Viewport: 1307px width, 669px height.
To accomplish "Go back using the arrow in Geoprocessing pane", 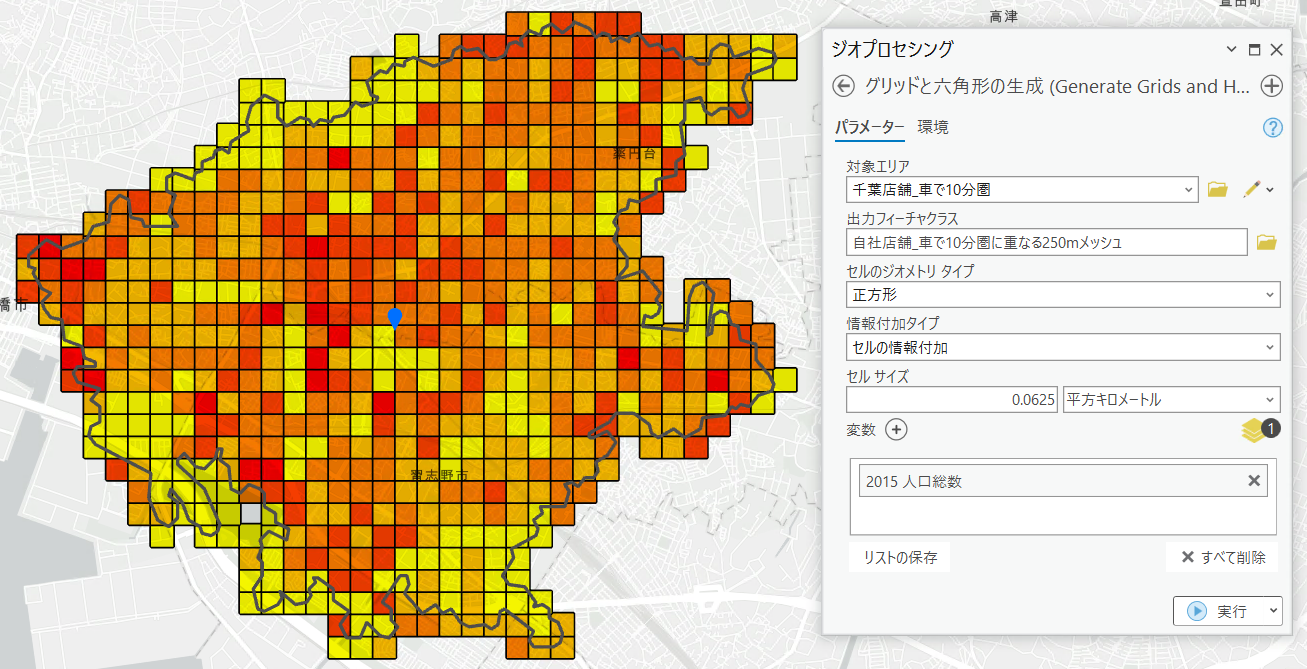I will [x=843, y=86].
